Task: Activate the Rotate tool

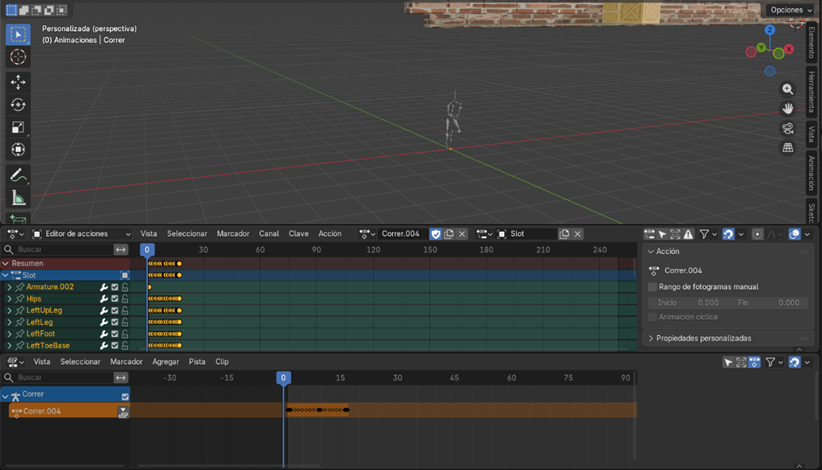Action: (x=18, y=105)
